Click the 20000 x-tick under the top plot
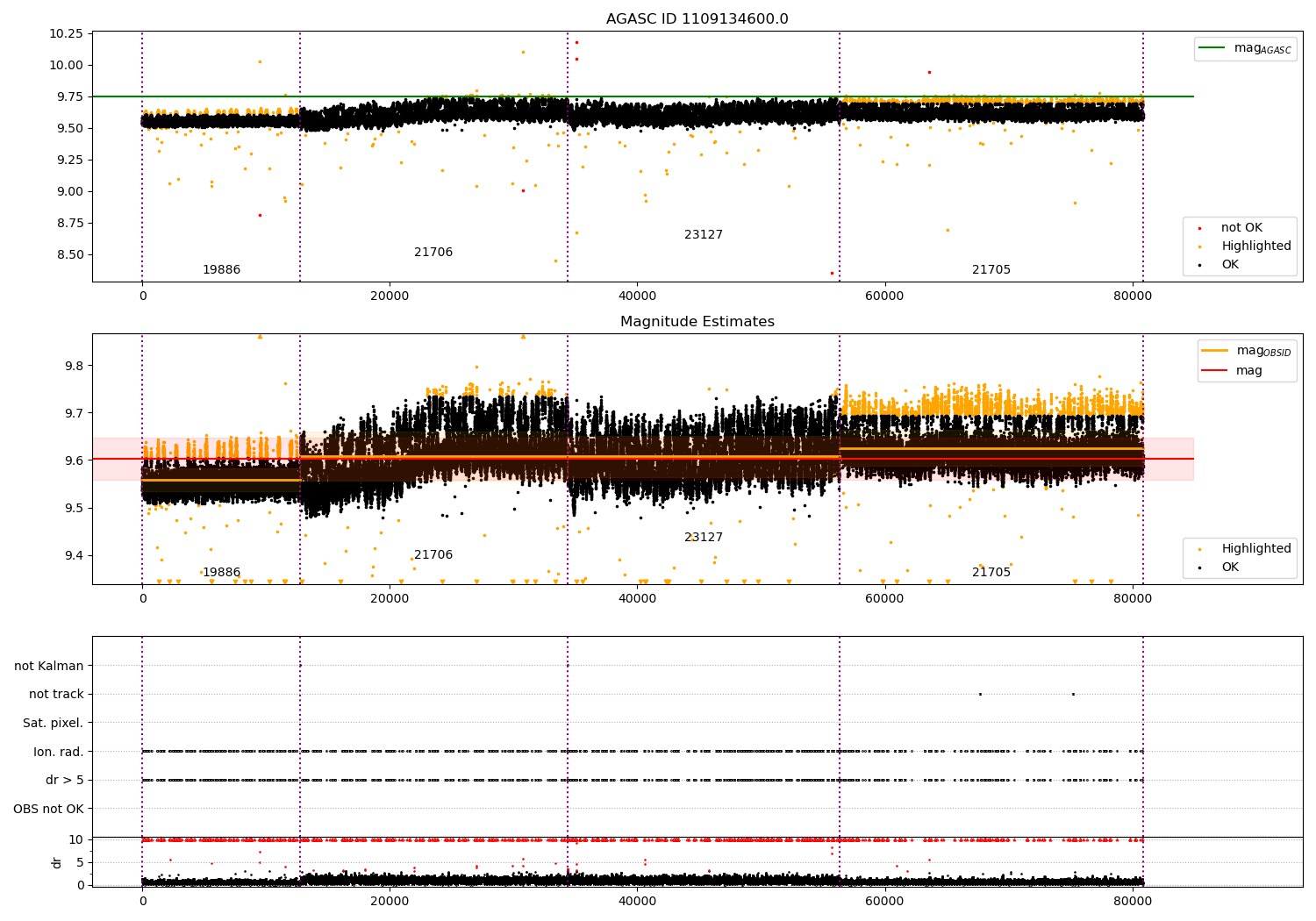 pos(390,296)
